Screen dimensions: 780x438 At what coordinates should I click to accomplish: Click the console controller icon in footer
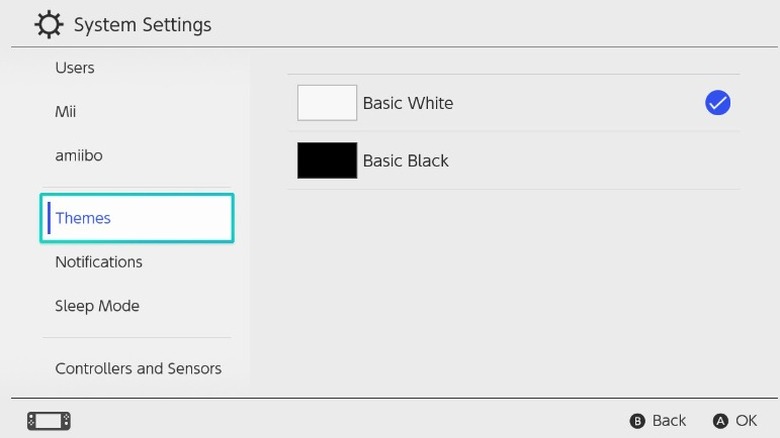[x=49, y=420]
